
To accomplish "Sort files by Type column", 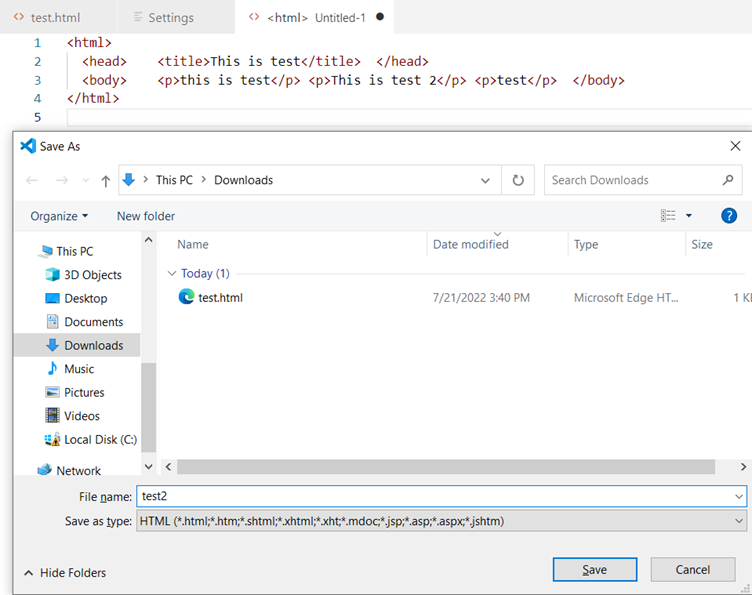I will click(x=586, y=245).
